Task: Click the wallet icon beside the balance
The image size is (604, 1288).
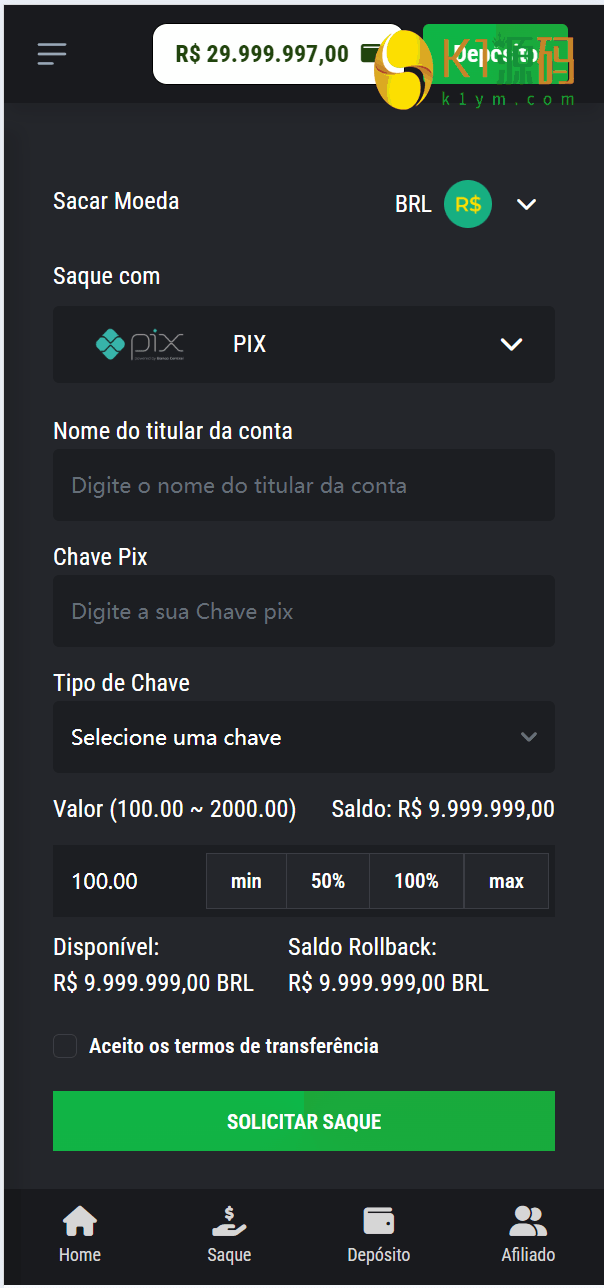Action: 370,54
